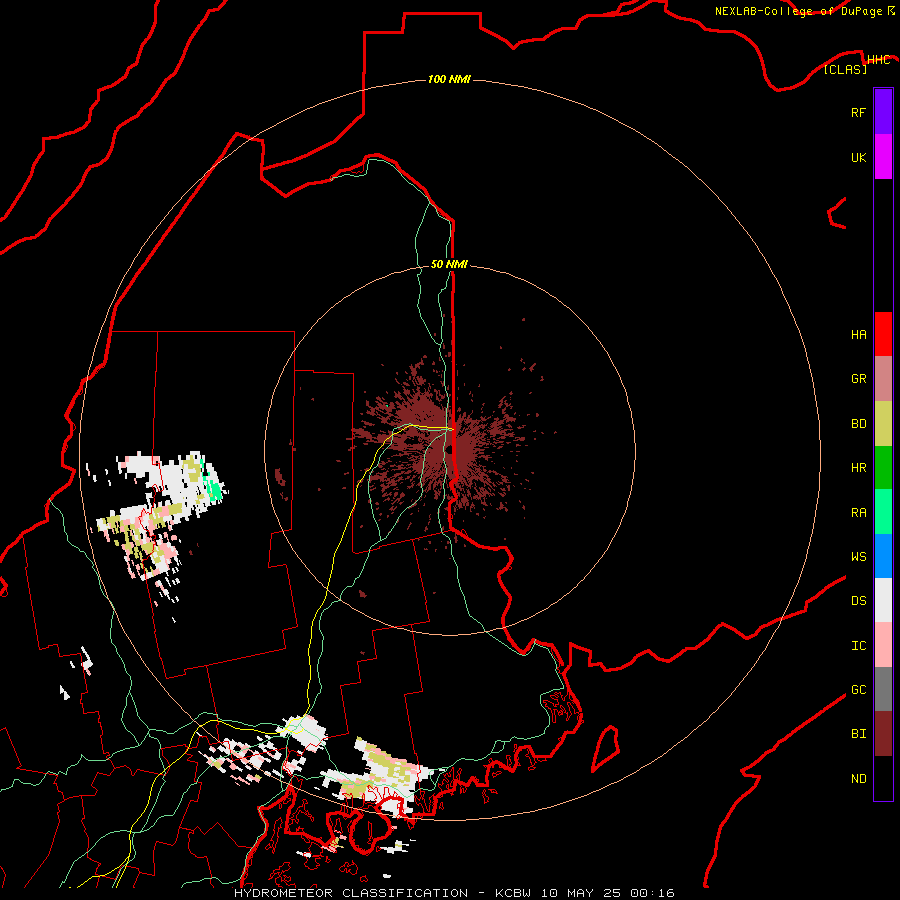The height and width of the screenshot is (900, 900).
Task: Click the IC legend label
Action: [858, 646]
